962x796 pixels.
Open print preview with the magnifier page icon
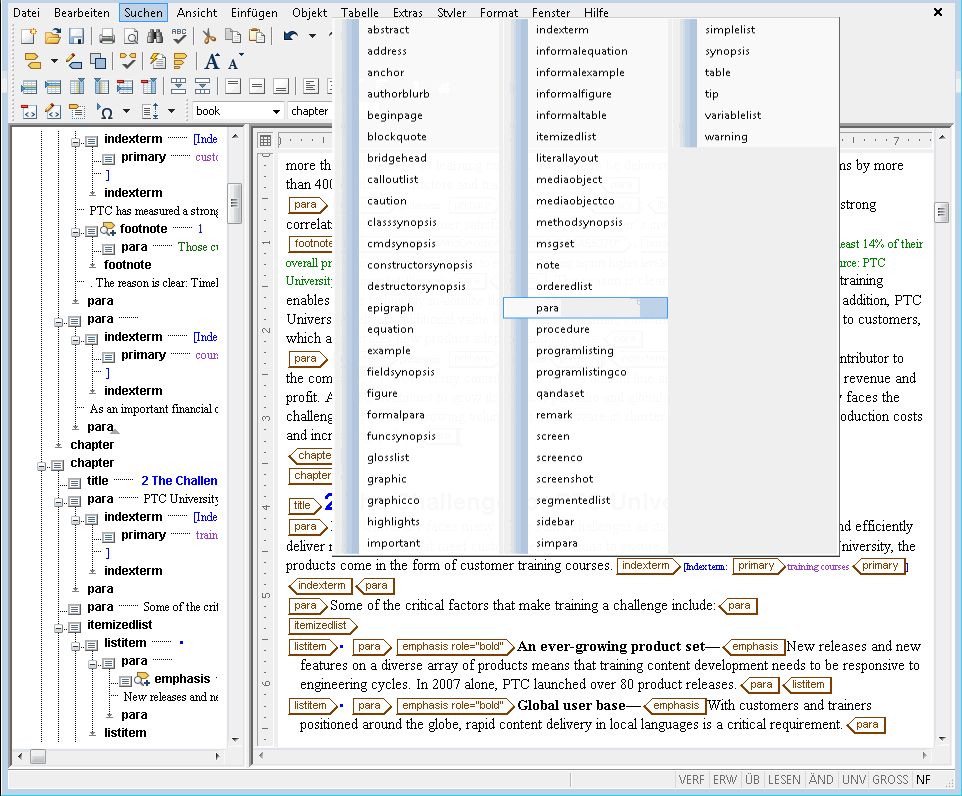[x=131, y=36]
